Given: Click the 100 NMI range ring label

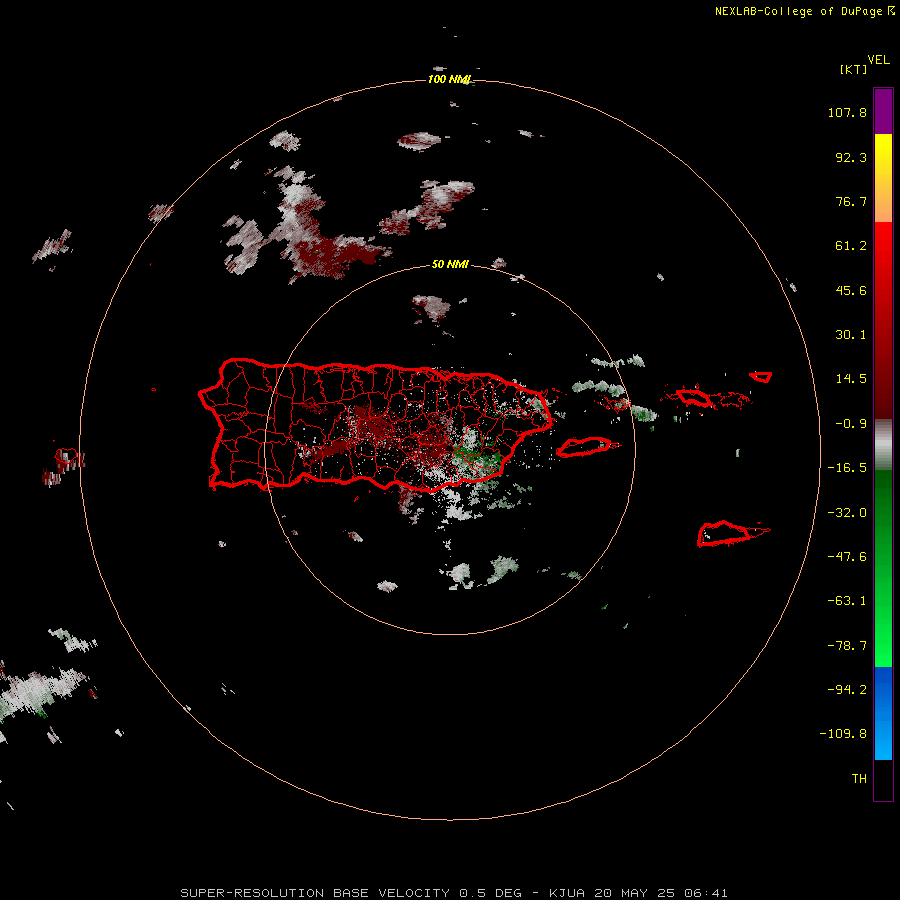Looking at the screenshot, I should click(449, 79).
